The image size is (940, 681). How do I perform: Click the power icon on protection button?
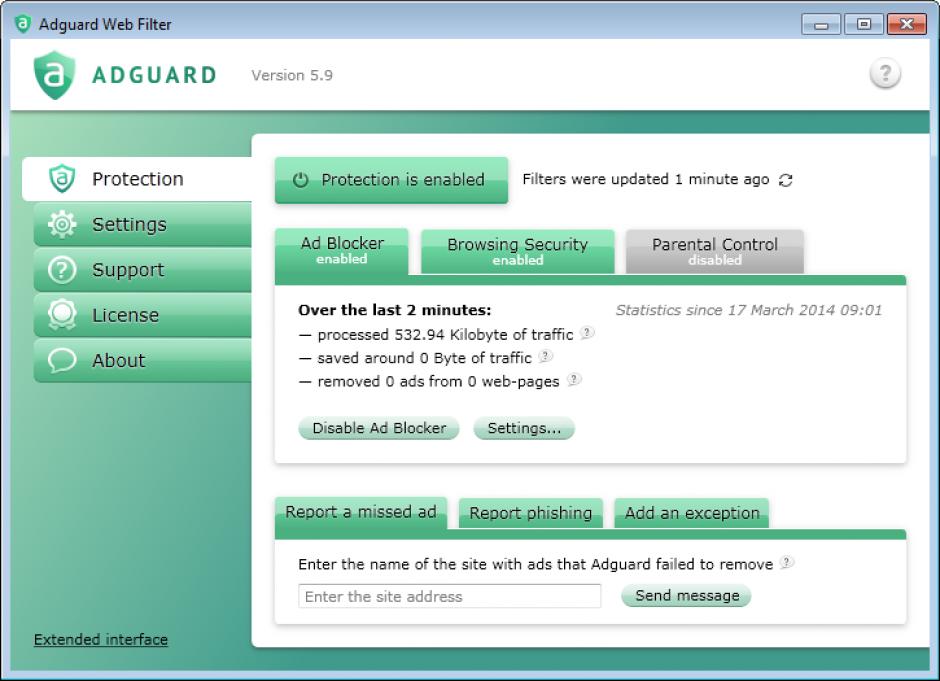tap(300, 180)
